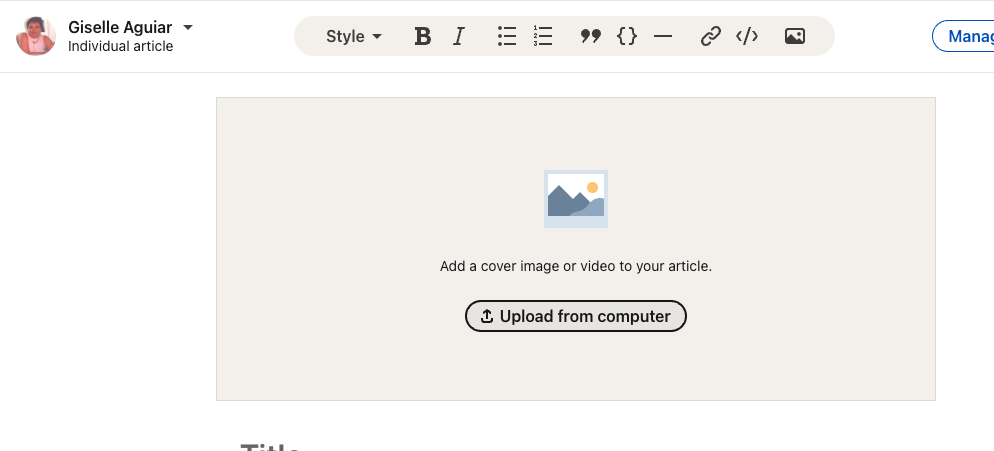Click the Giselle Aguiar author name

pyautogui.click(x=120, y=27)
